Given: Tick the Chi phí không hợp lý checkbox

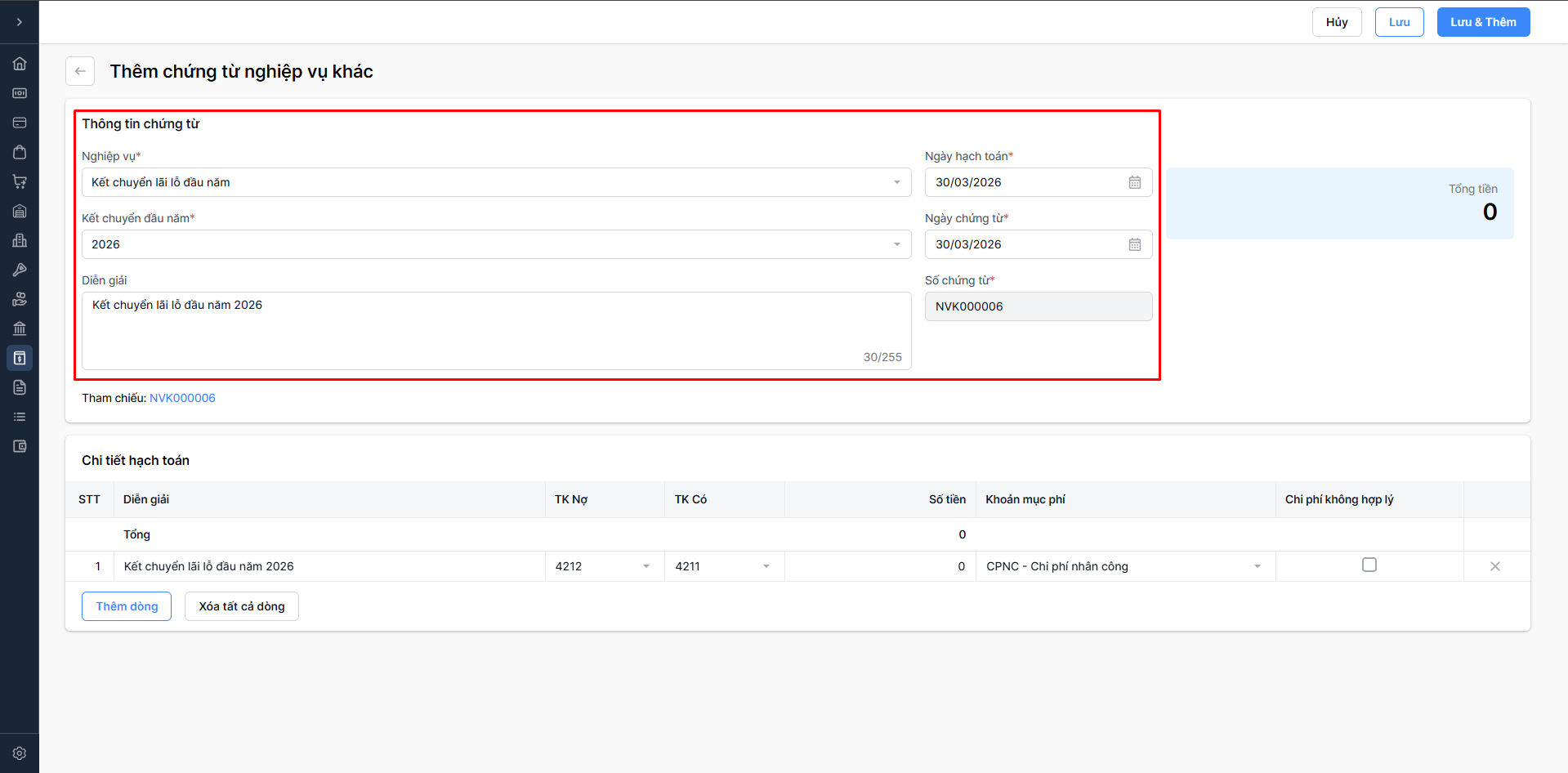Looking at the screenshot, I should pos(1369,565).
